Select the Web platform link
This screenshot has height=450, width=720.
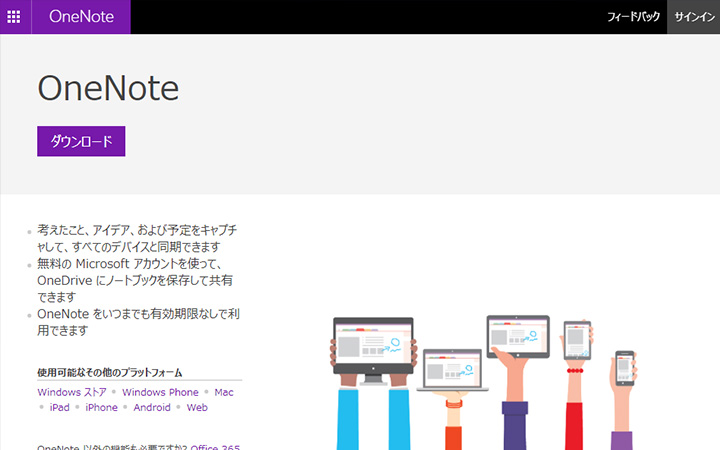197,407
